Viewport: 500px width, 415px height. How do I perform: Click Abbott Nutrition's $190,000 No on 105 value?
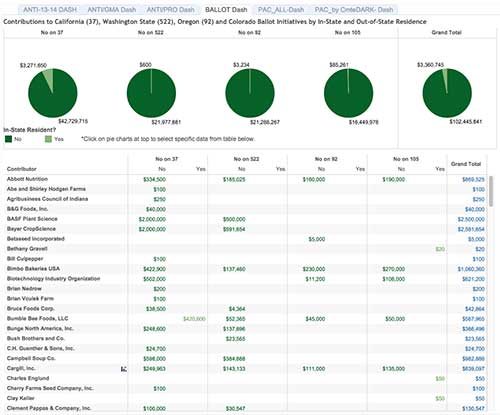(394, 179)
